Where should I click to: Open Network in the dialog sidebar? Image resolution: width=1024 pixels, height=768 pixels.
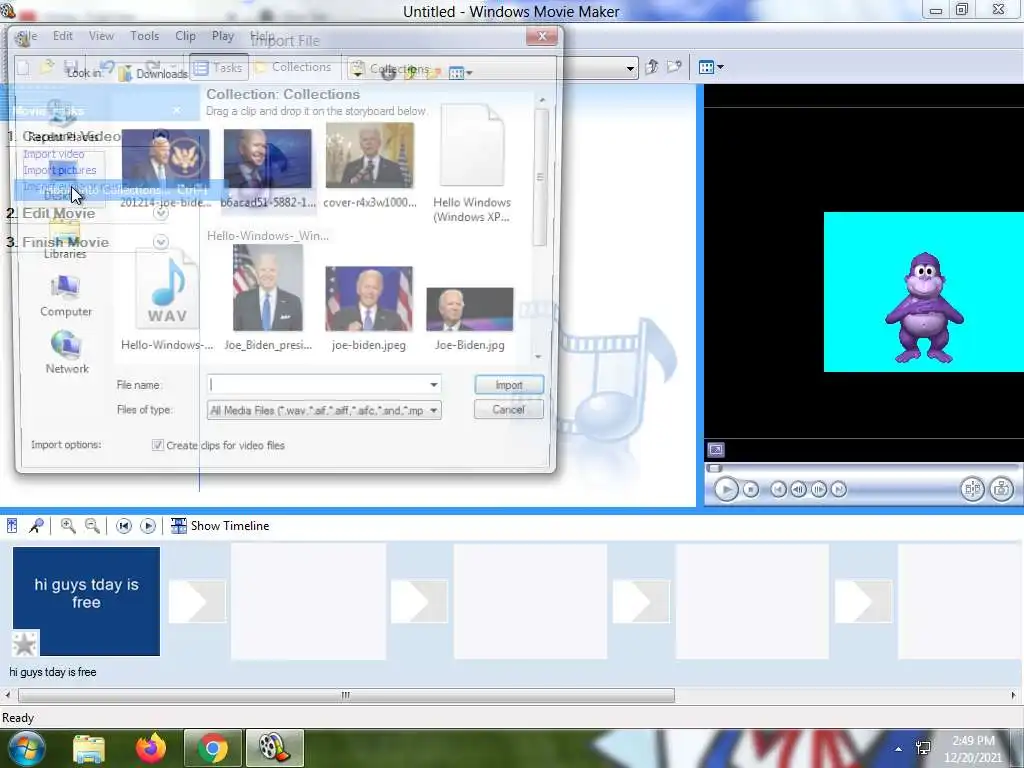pos(67,353)
